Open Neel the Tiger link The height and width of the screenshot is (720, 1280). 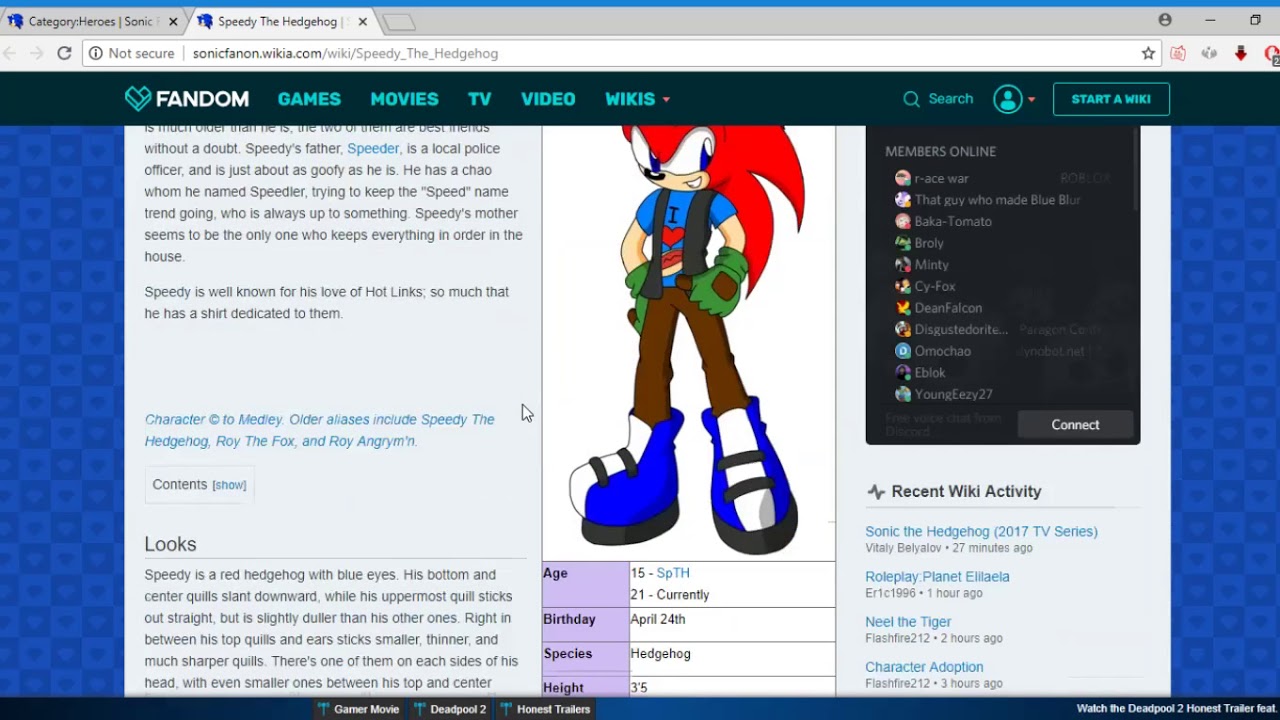click(x=908, y=622)
